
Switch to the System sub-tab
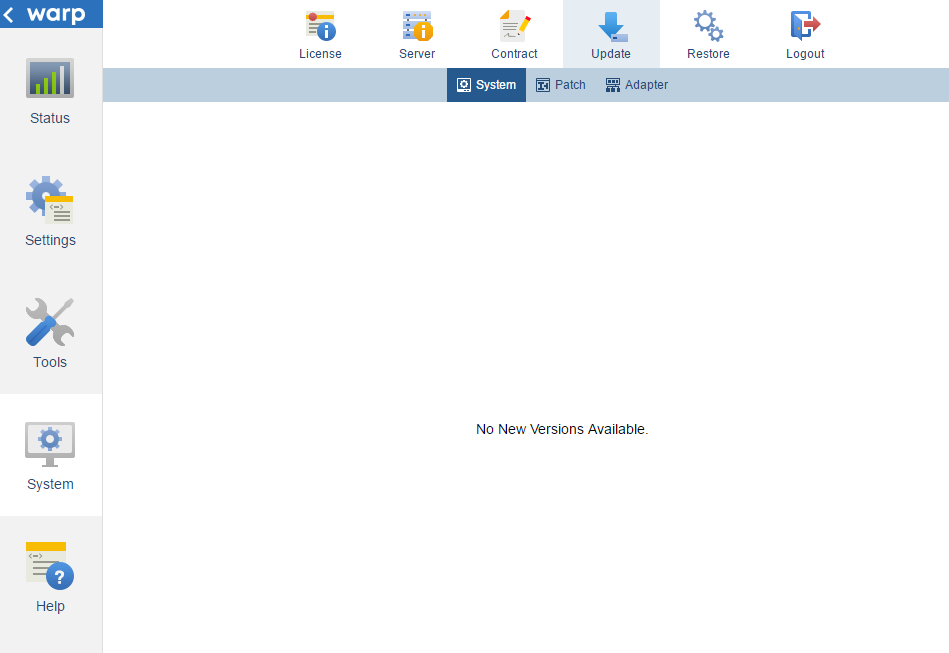point(486,85)
